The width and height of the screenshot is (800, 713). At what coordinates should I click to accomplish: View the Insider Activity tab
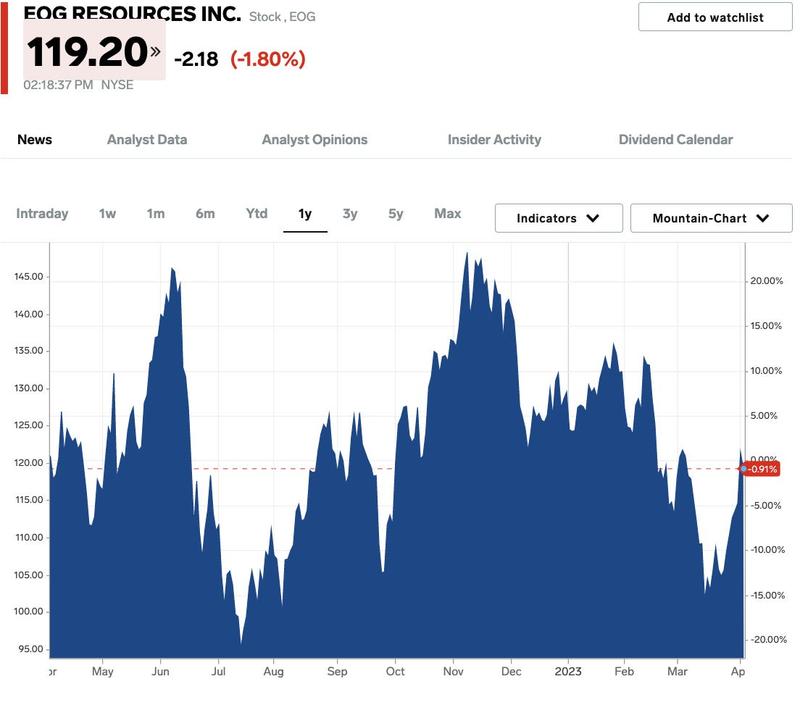coord(494,139)
